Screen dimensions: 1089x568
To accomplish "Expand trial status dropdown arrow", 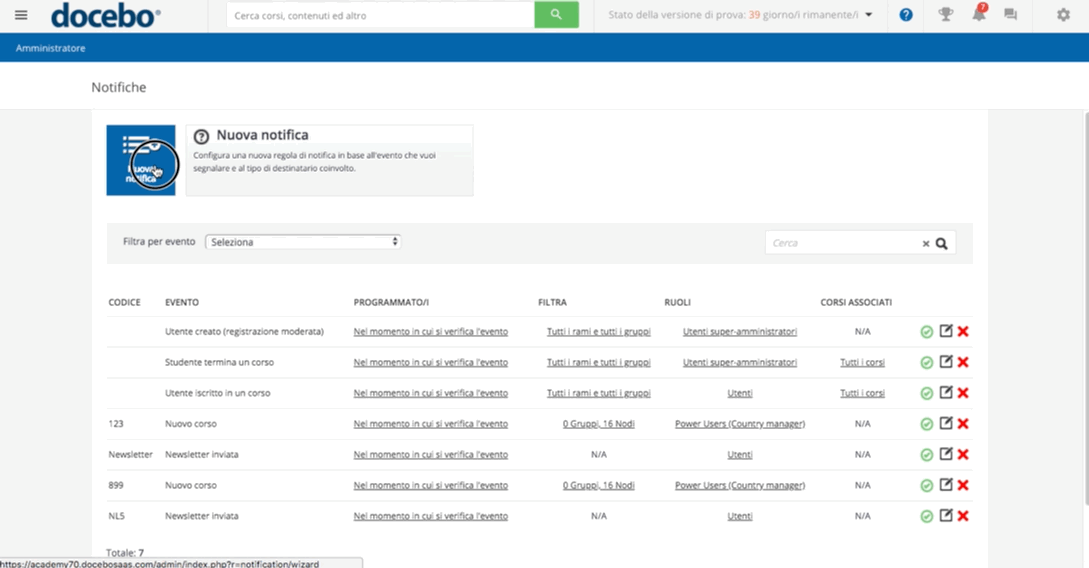I will tap(868, 15).
